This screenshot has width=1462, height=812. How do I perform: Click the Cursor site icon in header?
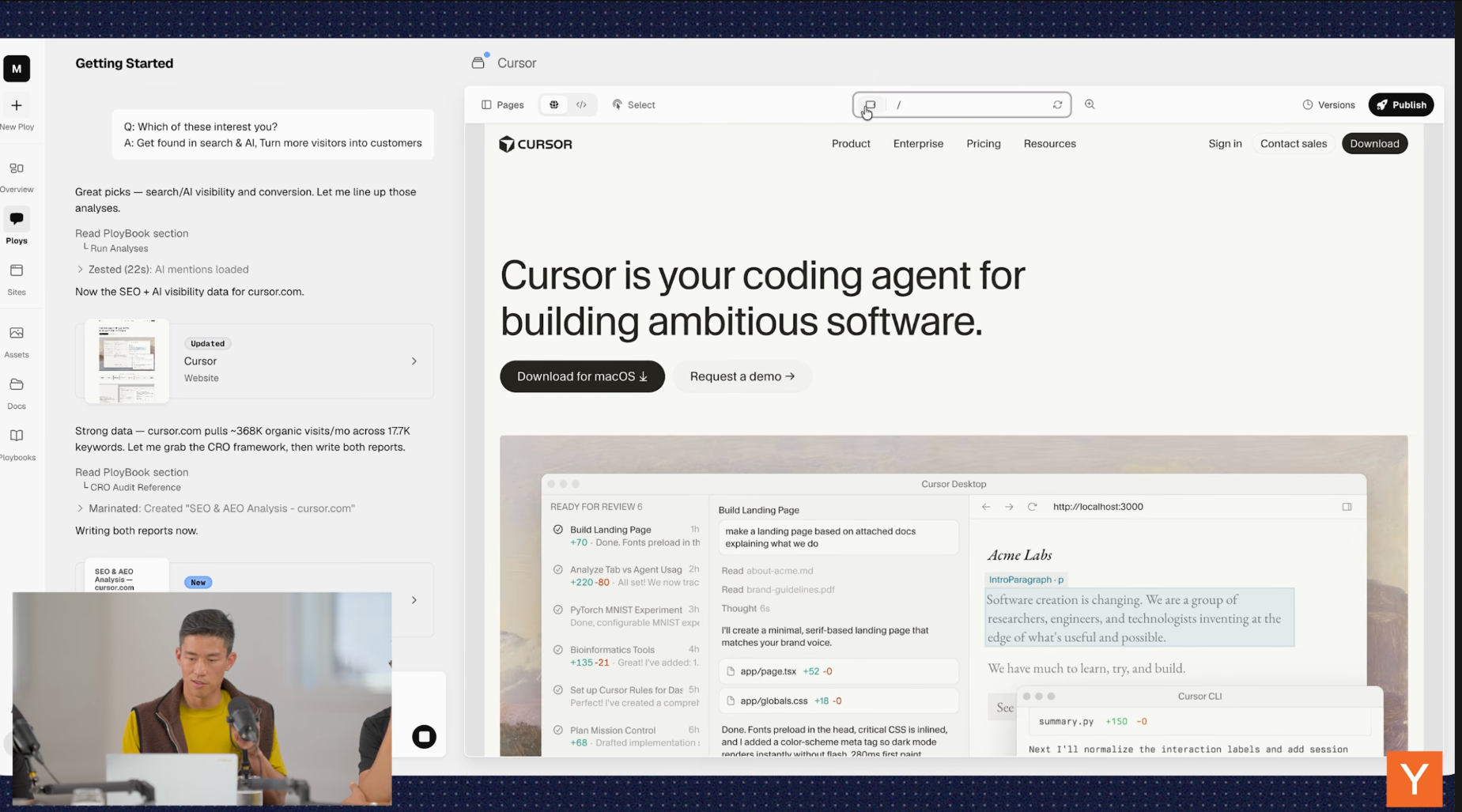coord(478,62)
